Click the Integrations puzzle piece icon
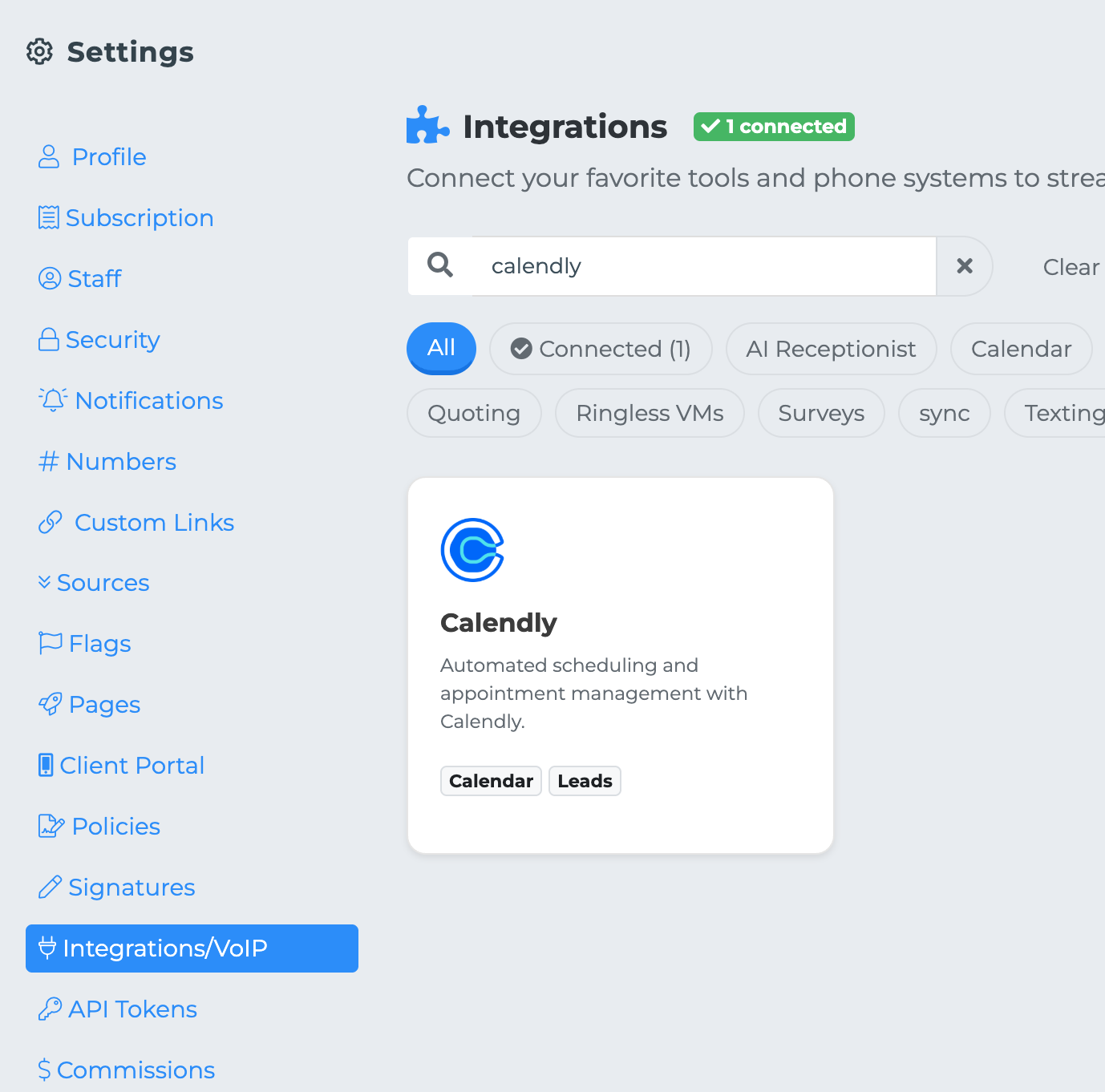The width and height of the screenshot is (1105, 1092). (427, 126)
